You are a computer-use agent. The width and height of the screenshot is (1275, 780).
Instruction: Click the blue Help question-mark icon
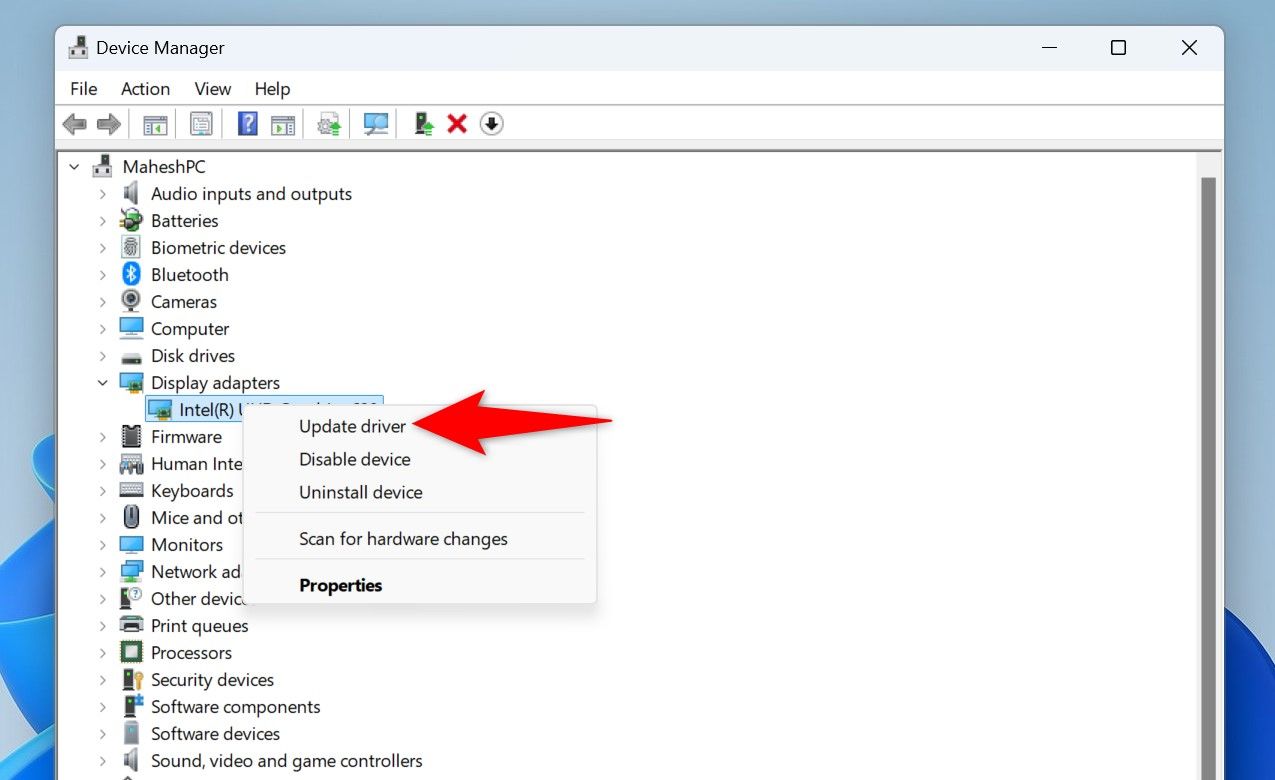pos(247,124)
